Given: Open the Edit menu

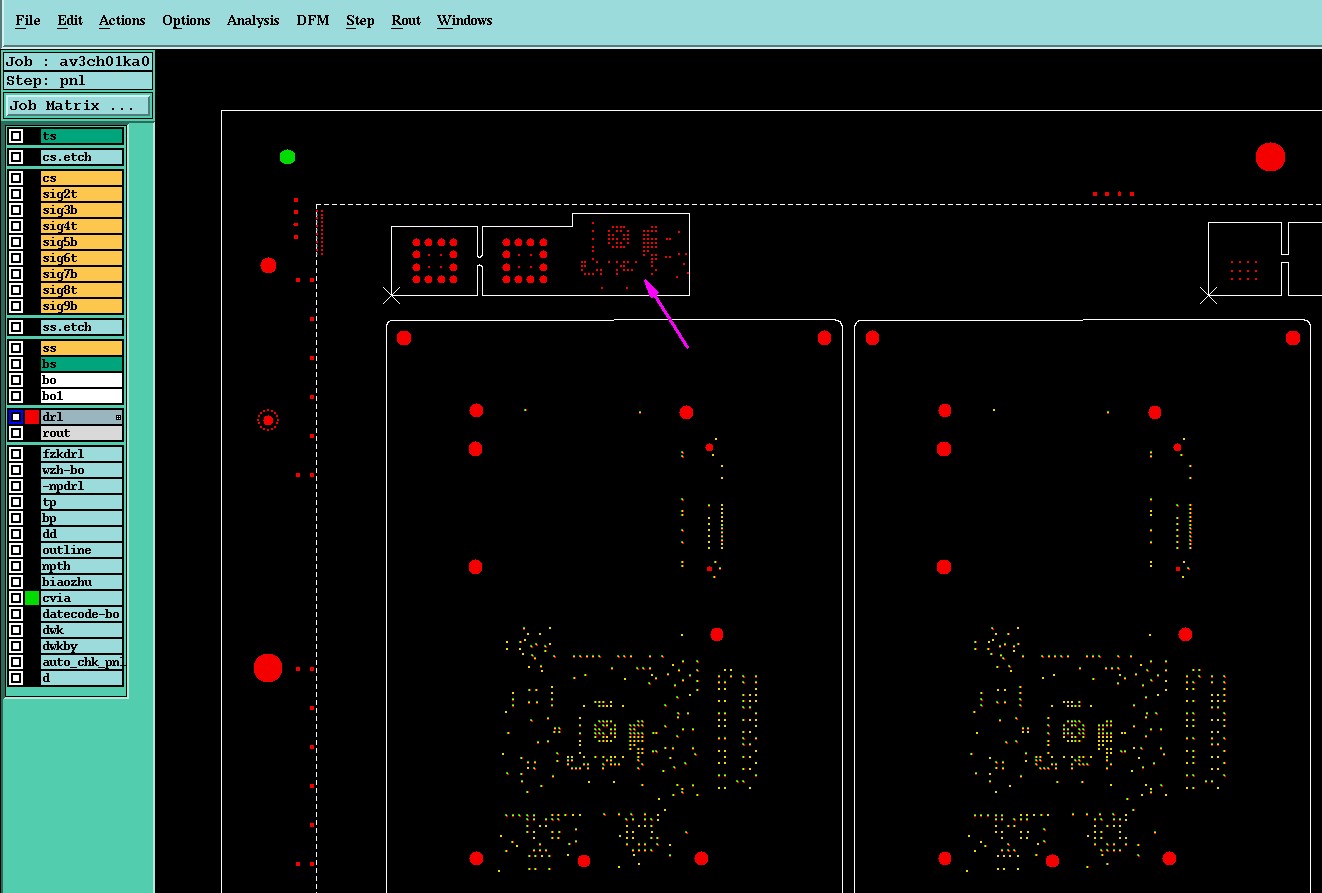Looking at the screenshot, I should [70, 20].
